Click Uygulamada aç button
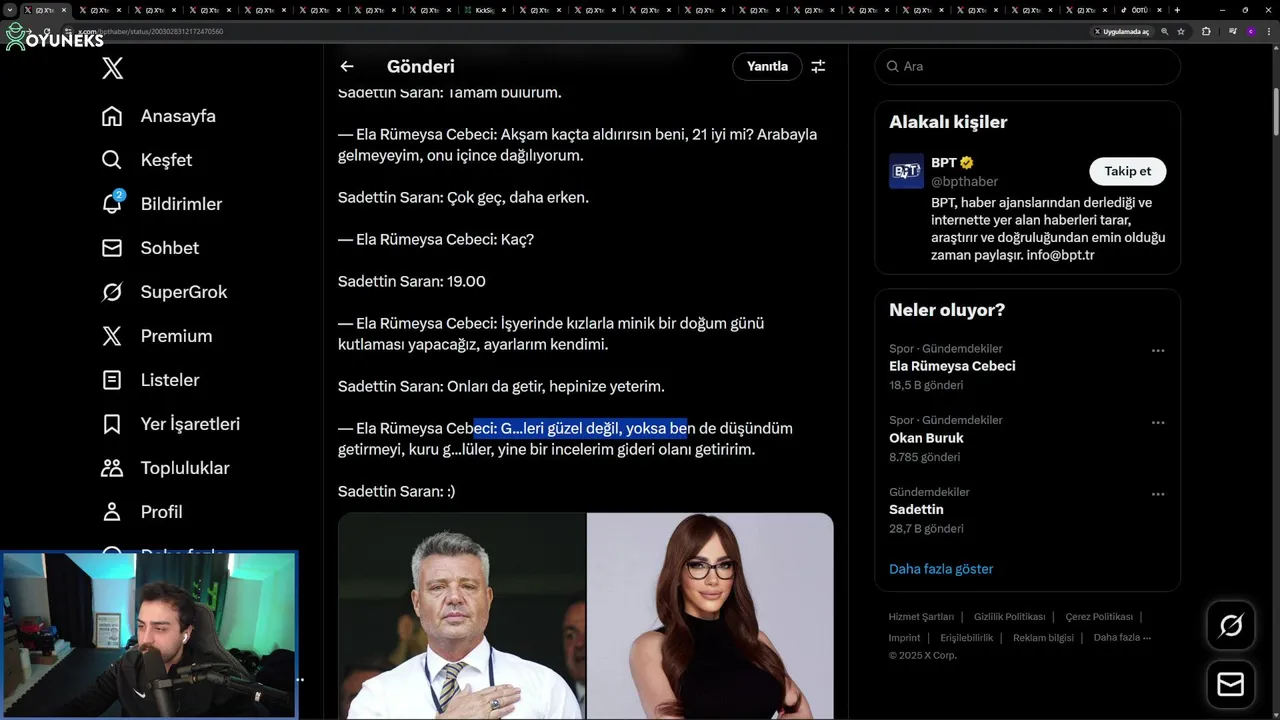 [x=1121, y=32]
